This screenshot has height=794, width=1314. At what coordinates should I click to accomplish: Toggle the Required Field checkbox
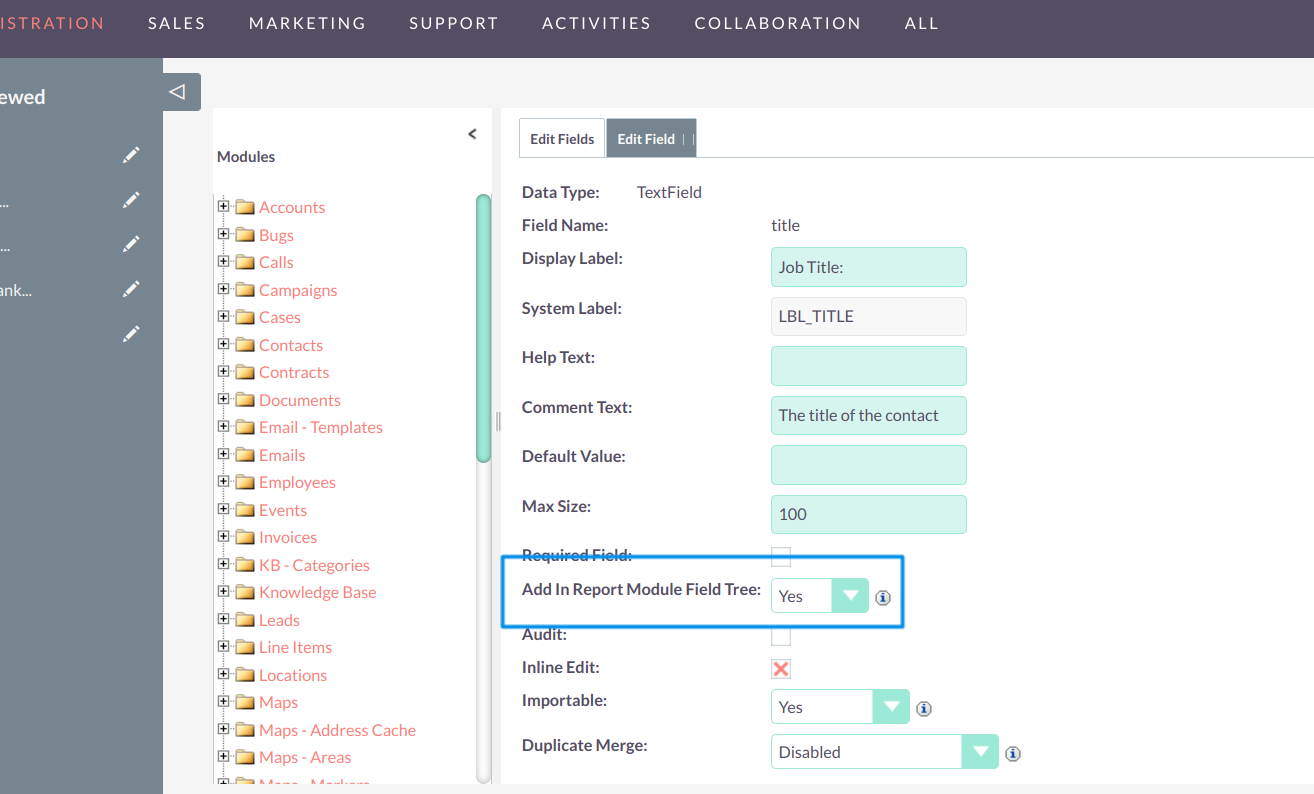(781, 556)
